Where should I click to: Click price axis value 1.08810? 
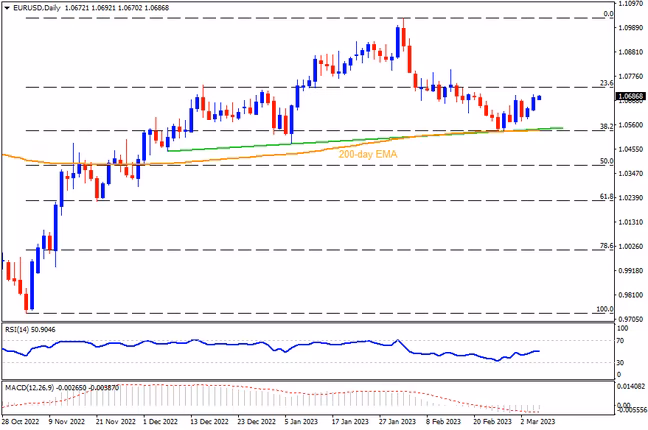[x=631, y=52]
